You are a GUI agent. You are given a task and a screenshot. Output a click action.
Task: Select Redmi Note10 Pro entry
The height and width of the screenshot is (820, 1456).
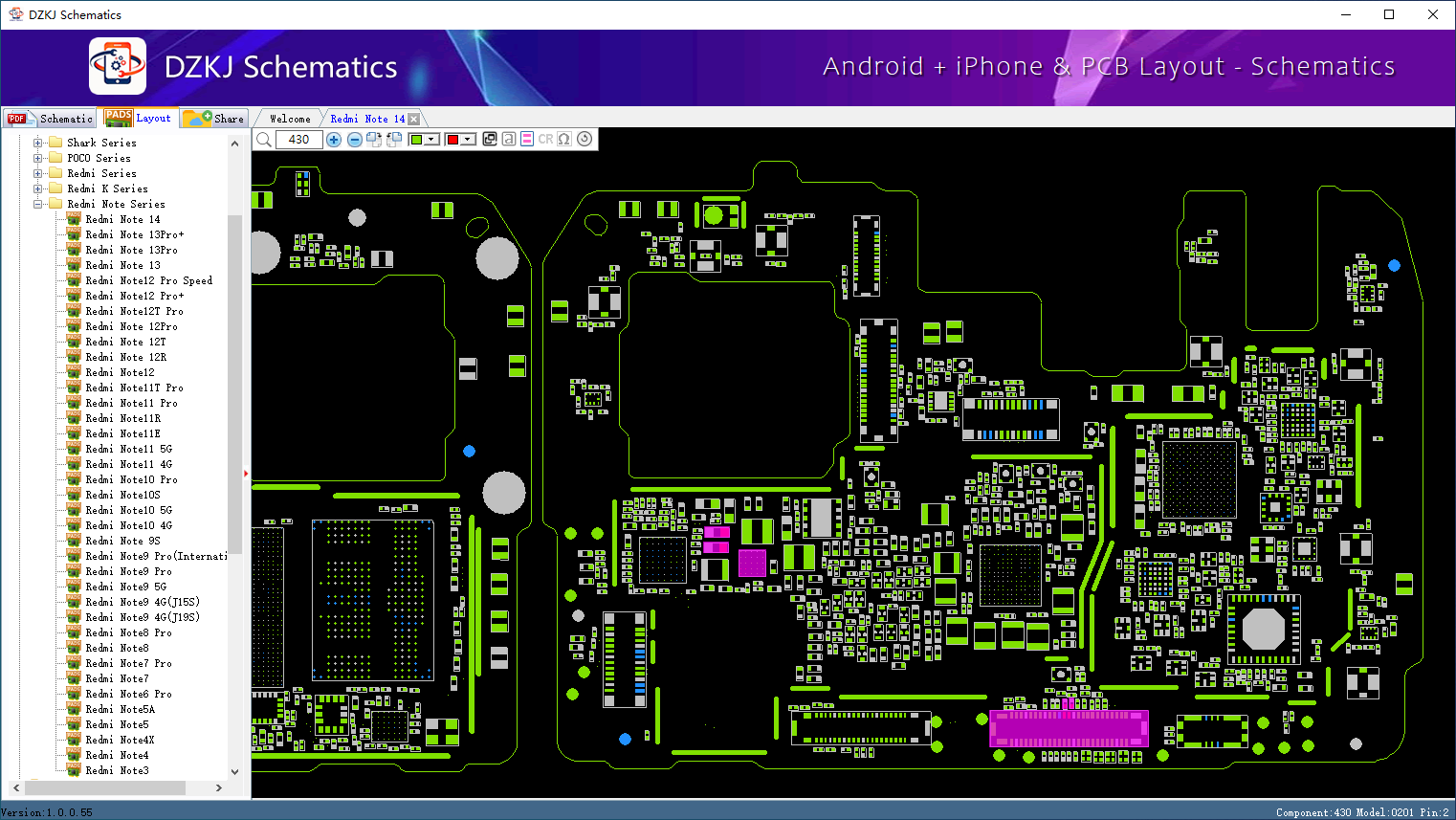(x=131, y=479)
